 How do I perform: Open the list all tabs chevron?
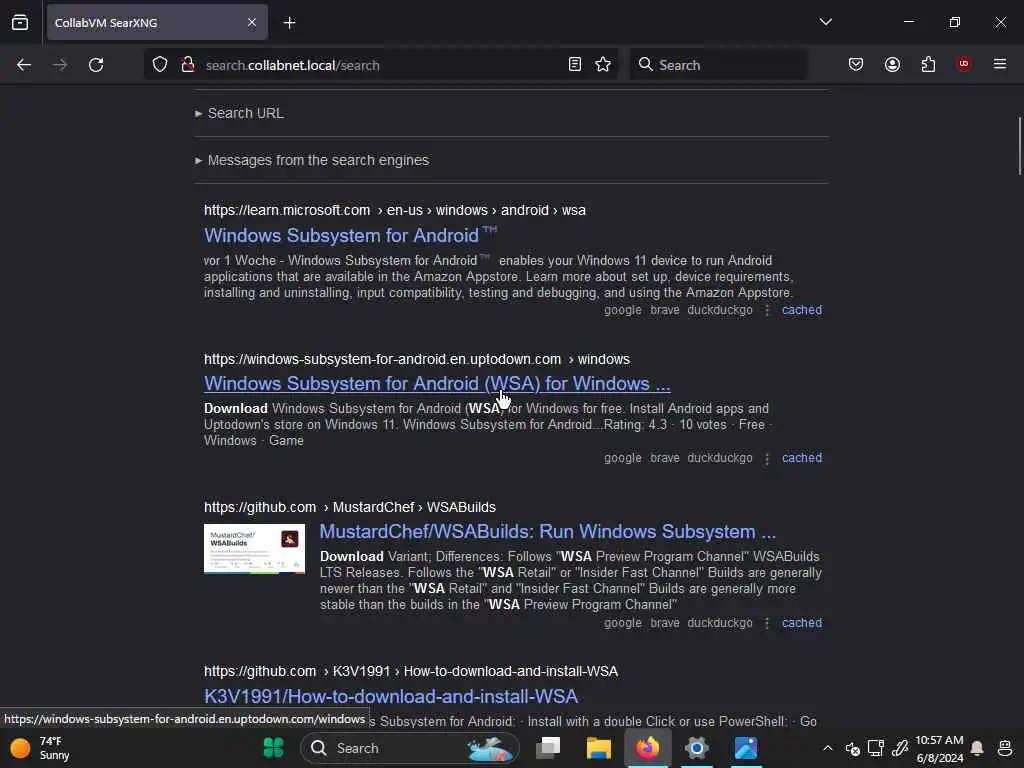(825, 22)
